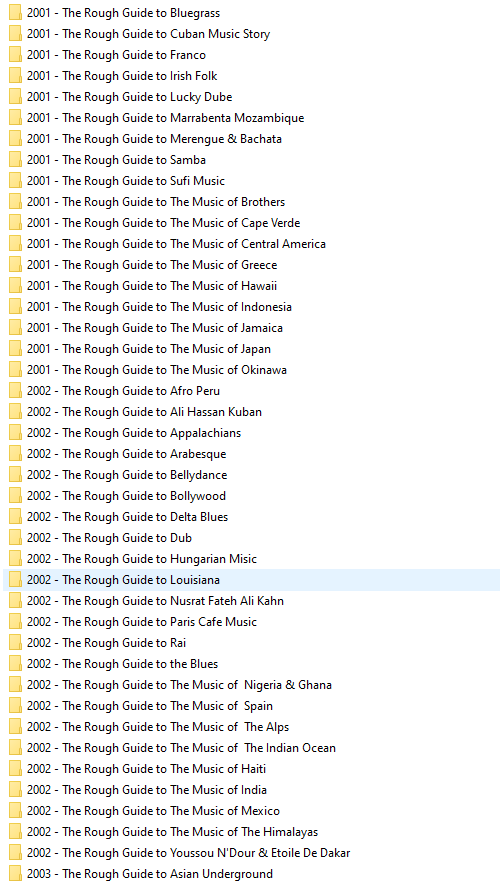500x884 pixels.
Task: Click folder icon for 2001 Bluegrass
Action: (15, 13)
